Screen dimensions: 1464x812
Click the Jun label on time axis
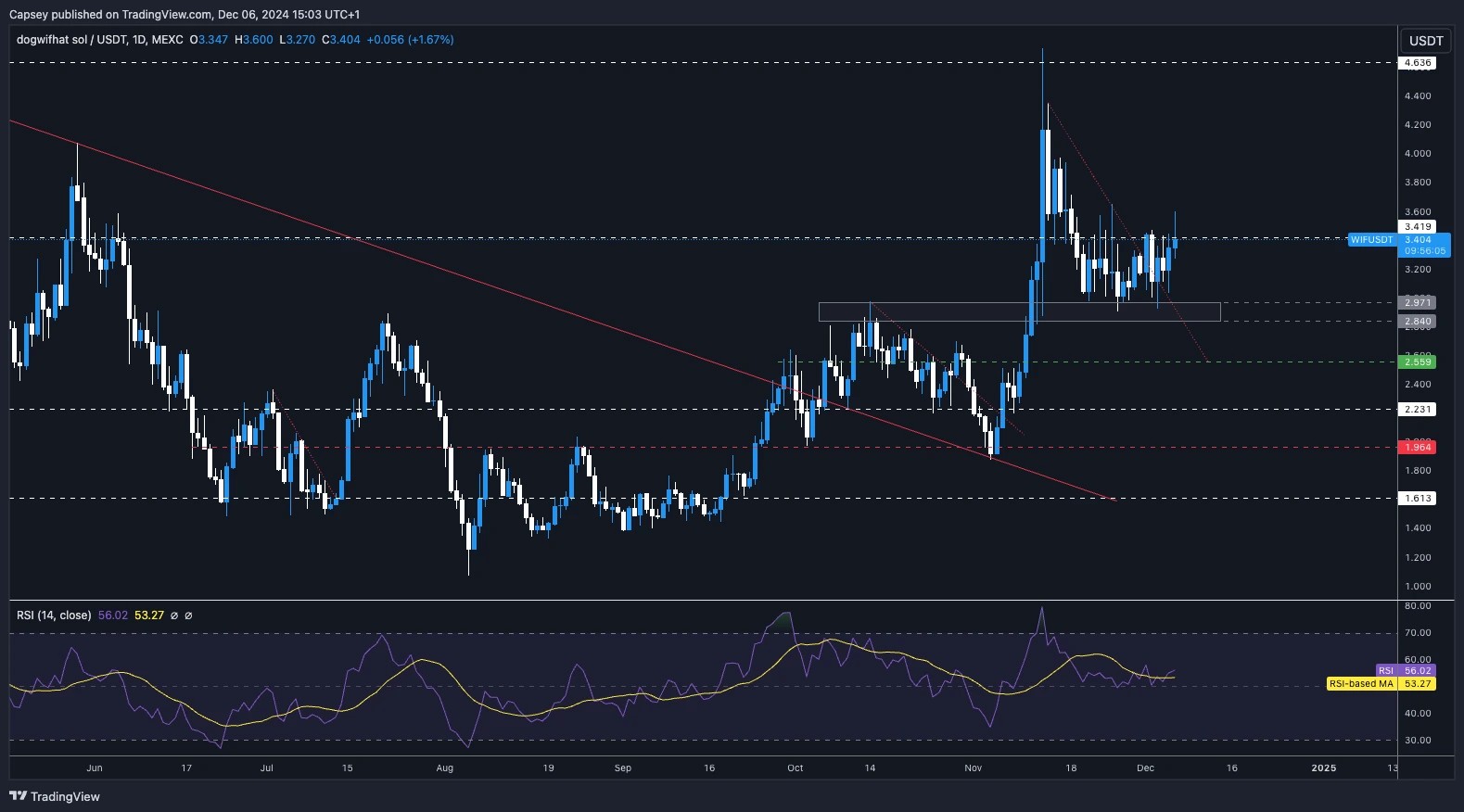(94, 768)
